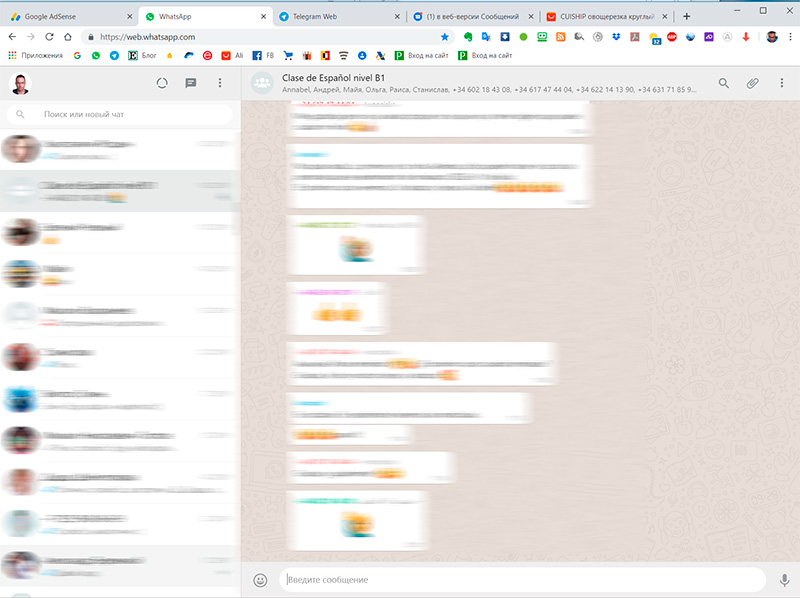Open WhatsApp Status updates icon
Image resolution: width=800 pixels, height=598 pixels.
click(162, 83)
